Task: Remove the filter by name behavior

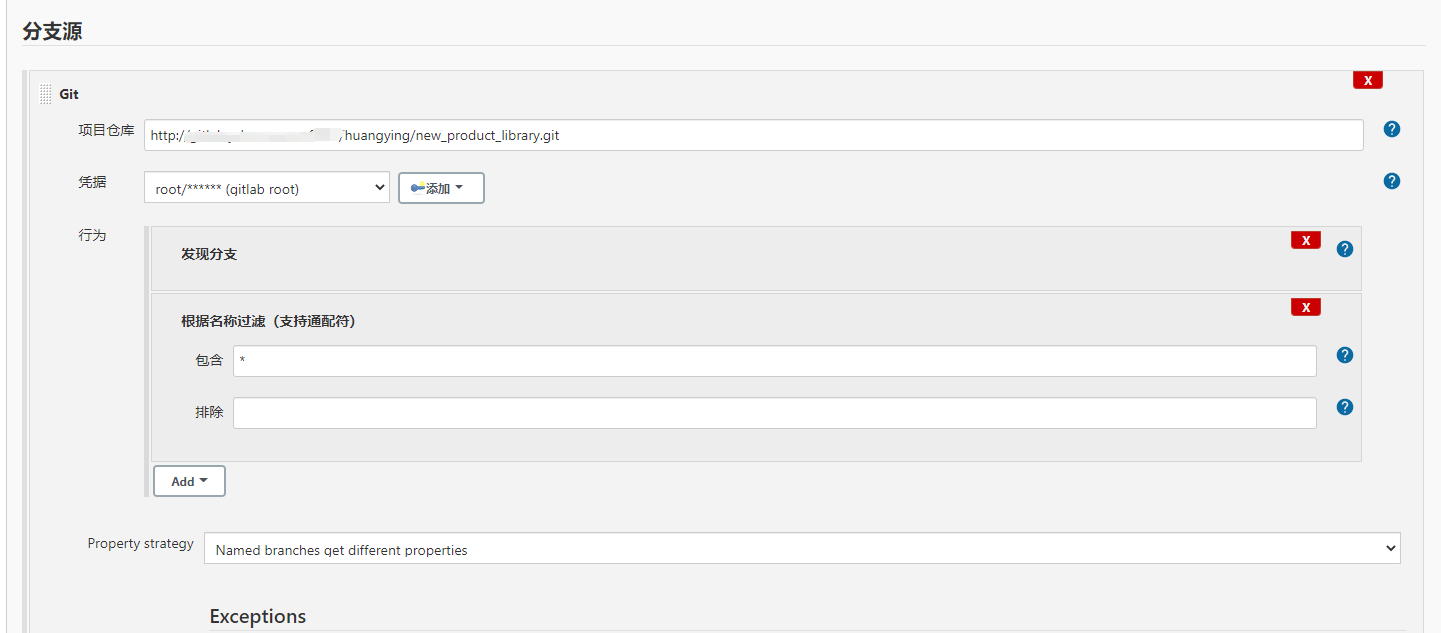Action: [x=1305, y=307]
